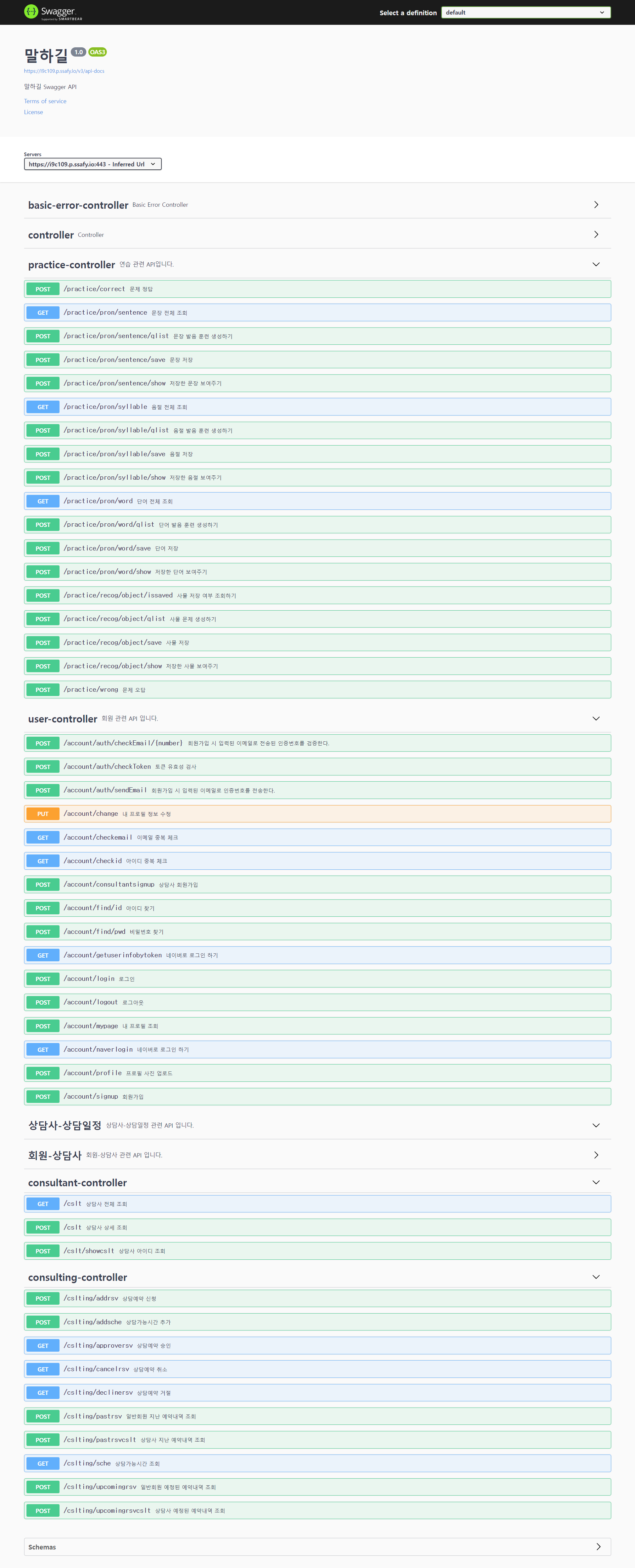Open the Select a definition dropdown
The image size is (635, 1568).
pyautogui.click(x=525, y=12)
